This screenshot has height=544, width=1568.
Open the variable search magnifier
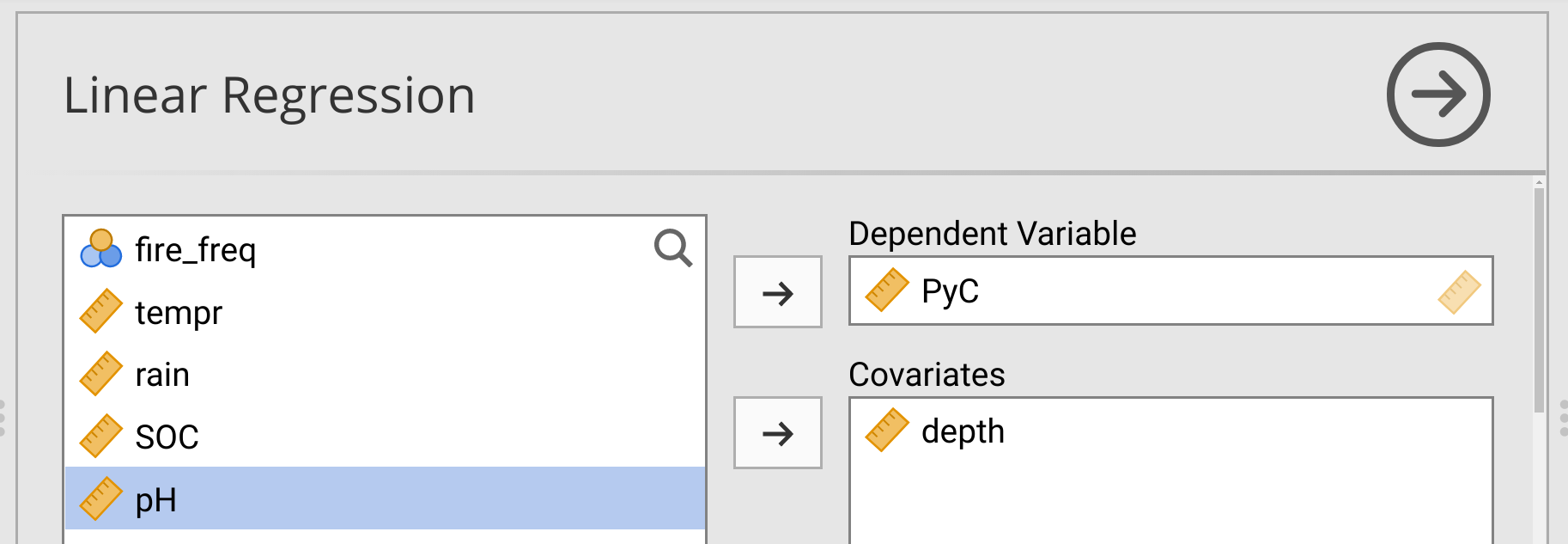pyautogui.click(x=672, y=248)
